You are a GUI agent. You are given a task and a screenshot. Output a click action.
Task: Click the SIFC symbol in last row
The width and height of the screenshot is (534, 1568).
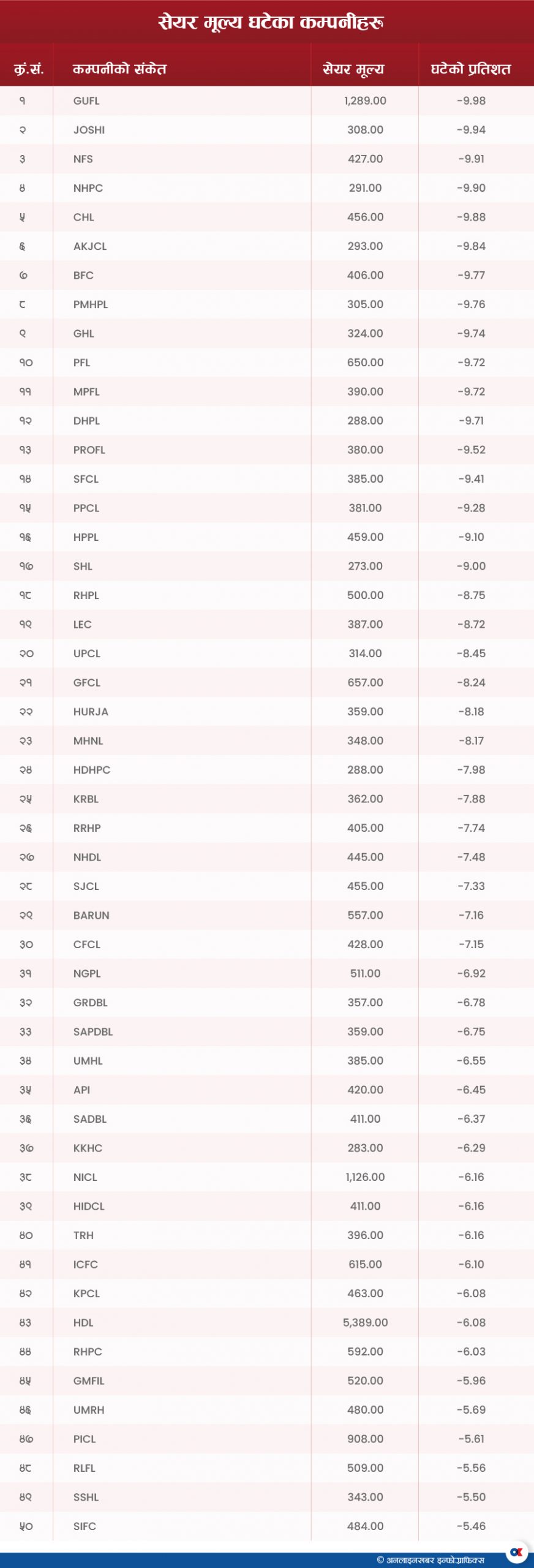coord(85,1526)
